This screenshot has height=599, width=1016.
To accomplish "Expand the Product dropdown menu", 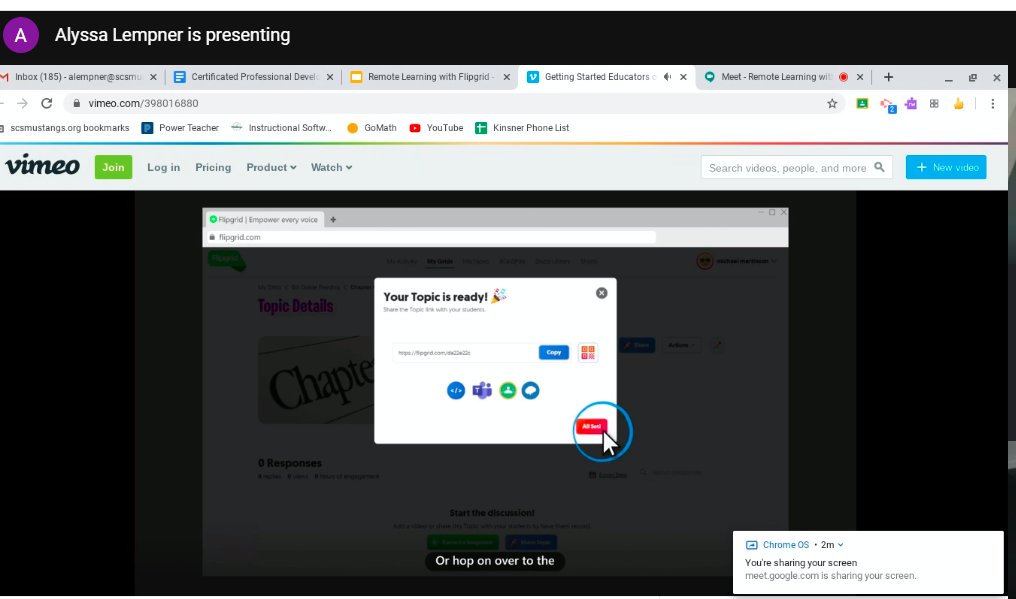I will (271, 167).
